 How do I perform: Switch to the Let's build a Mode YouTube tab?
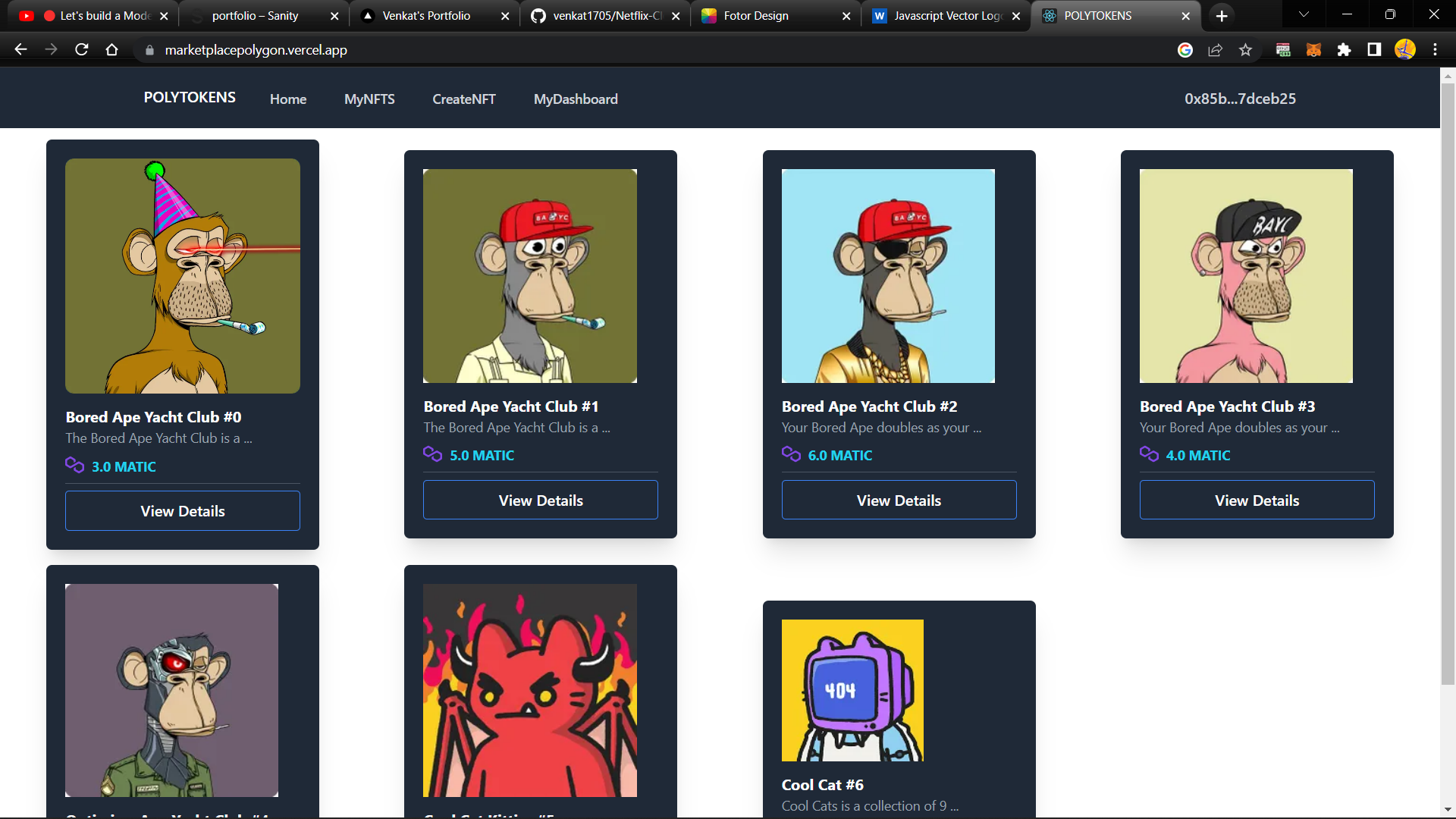coord(96,16)
